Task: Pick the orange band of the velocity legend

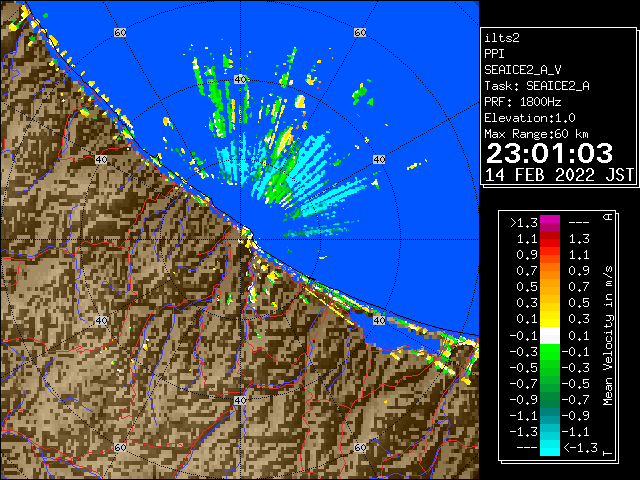Action: [x=550, y=271]
